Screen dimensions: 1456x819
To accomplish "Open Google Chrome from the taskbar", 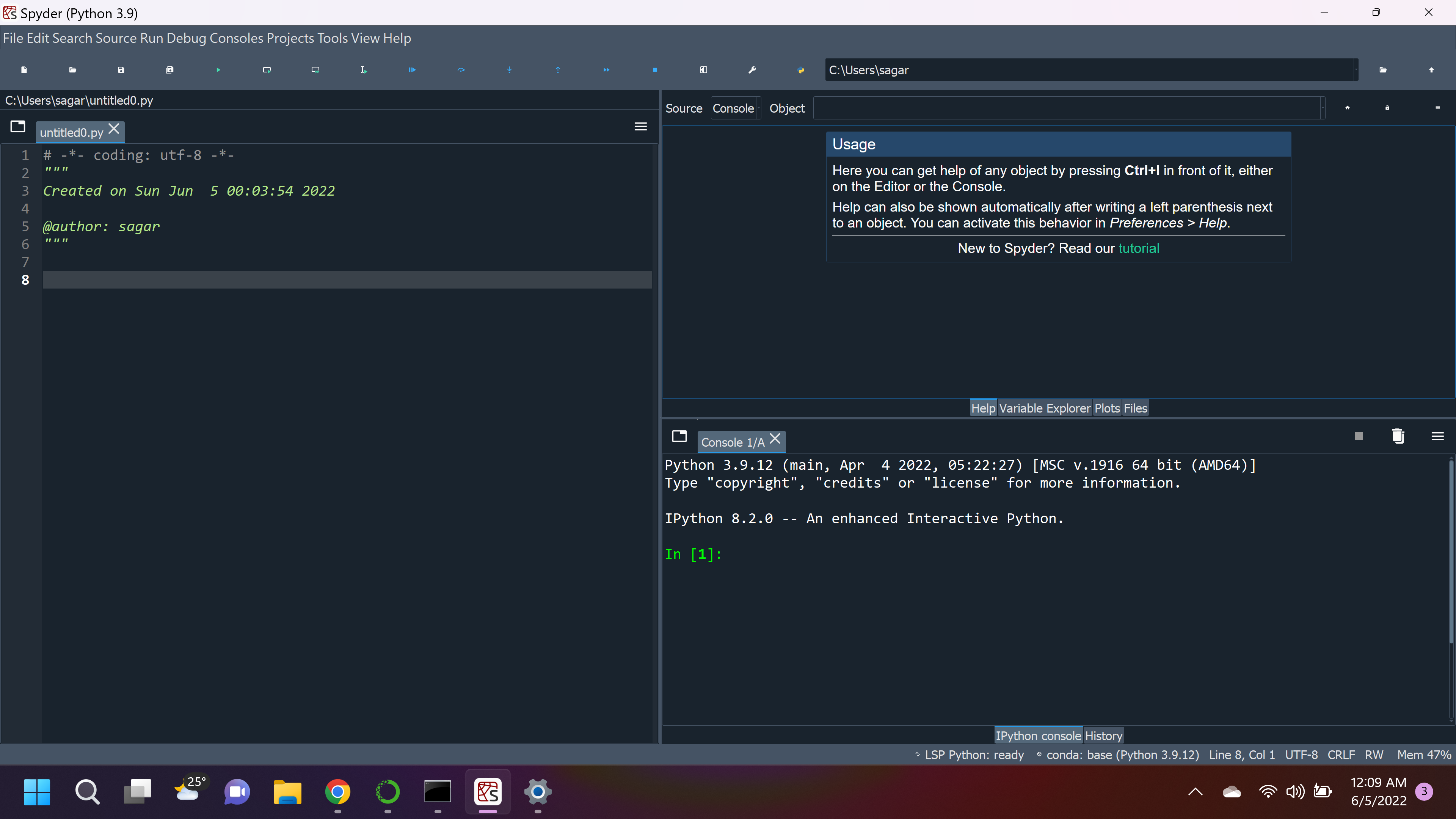I will coord(338,792).
